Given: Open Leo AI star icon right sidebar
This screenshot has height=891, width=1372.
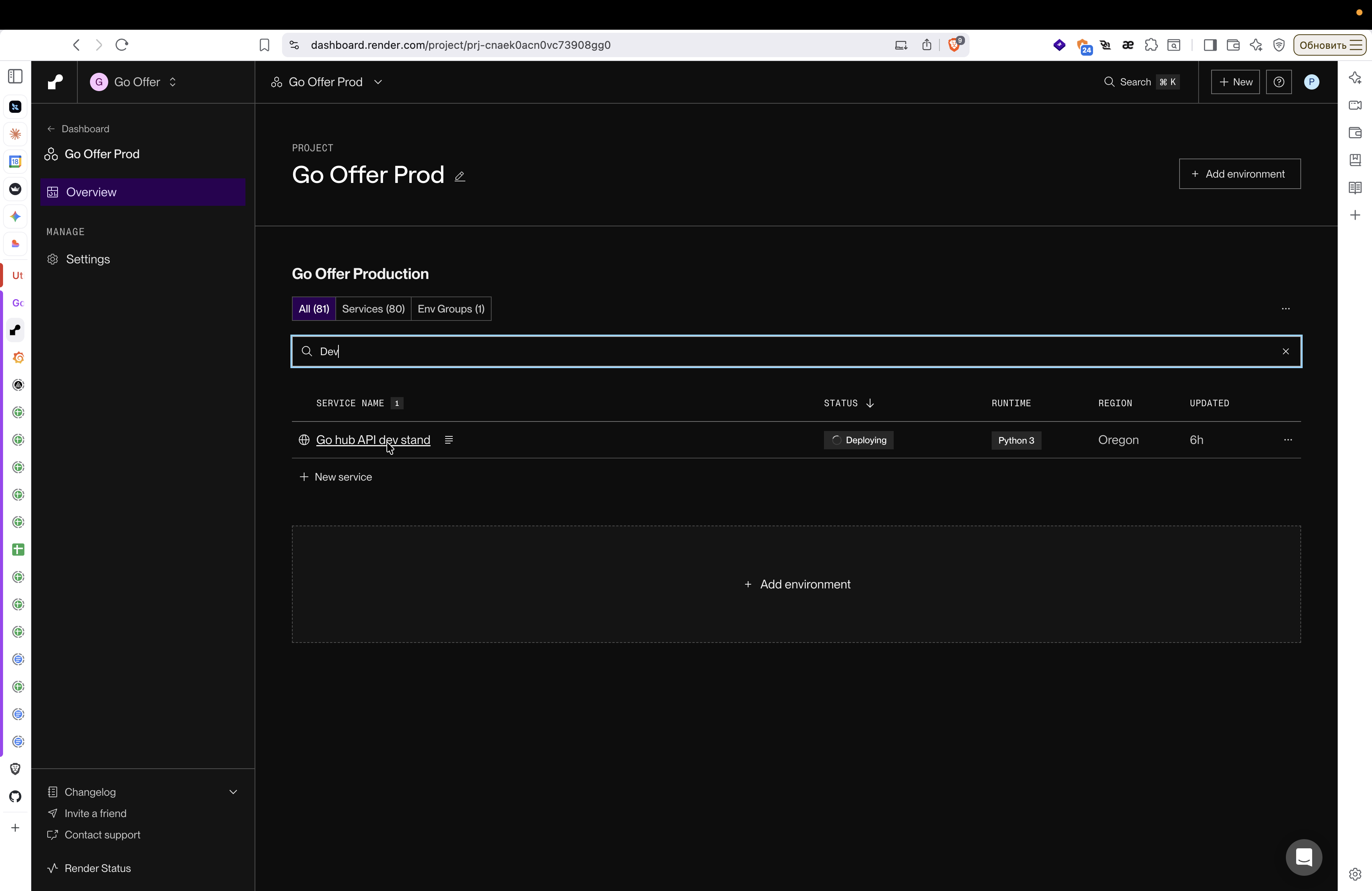Looking at the screenshot, I should click(x=1355, y=78).
